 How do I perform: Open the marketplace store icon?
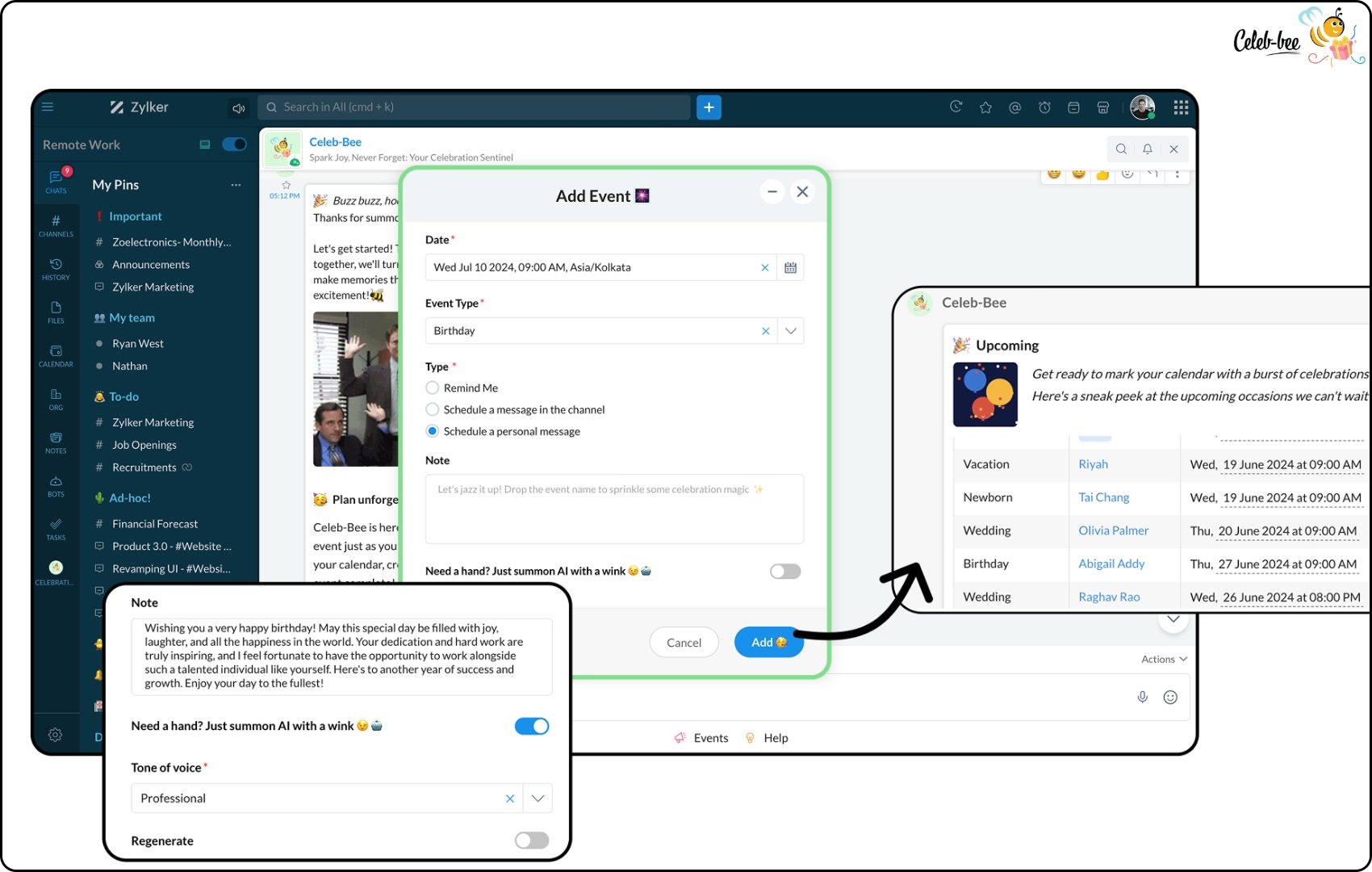tap(1102, 107)
